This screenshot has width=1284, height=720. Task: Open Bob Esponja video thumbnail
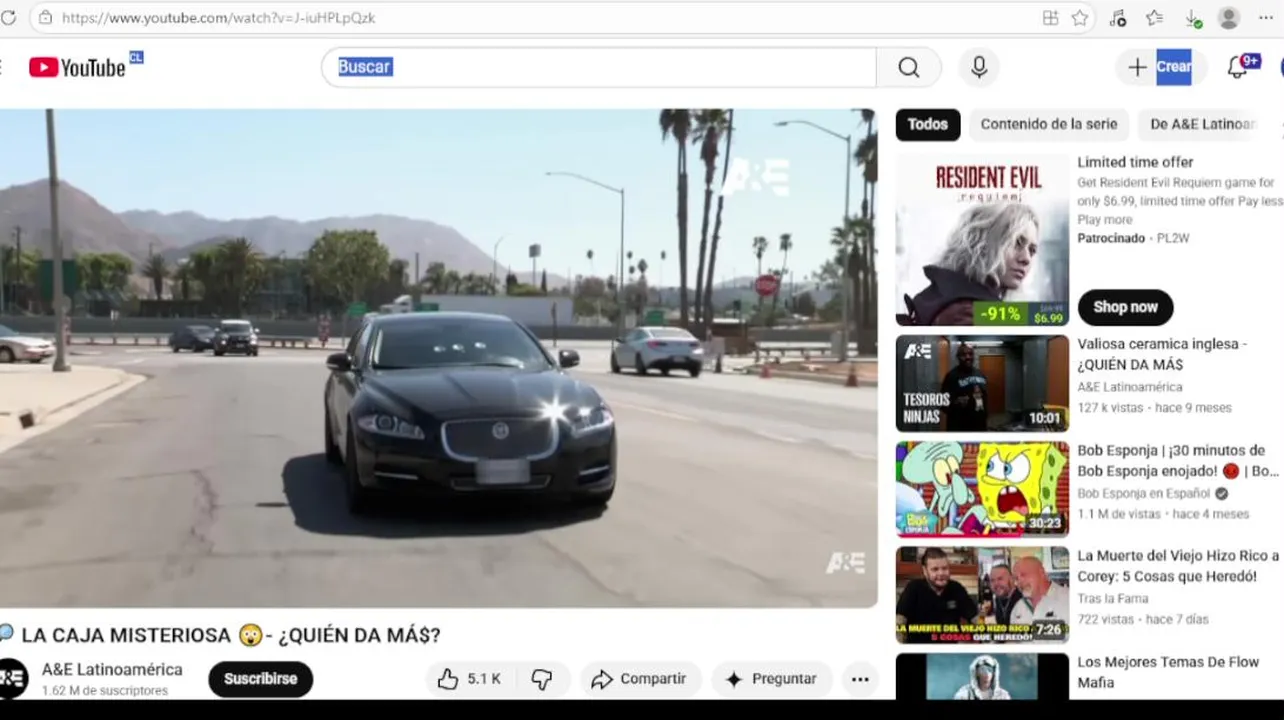tap(982, 489)
